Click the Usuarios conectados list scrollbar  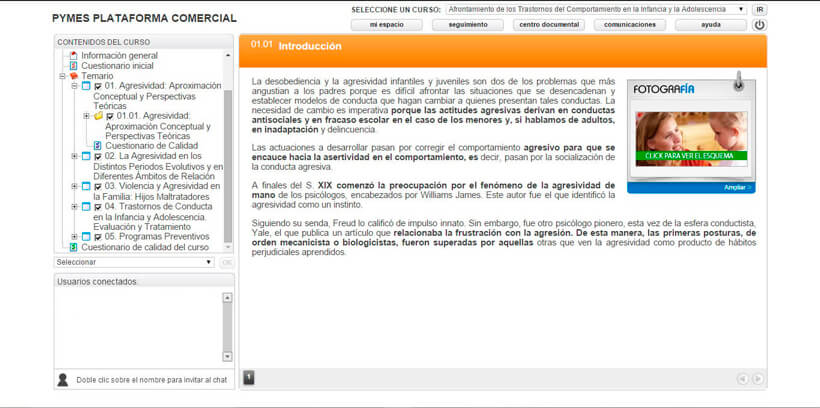coord(227,327)
